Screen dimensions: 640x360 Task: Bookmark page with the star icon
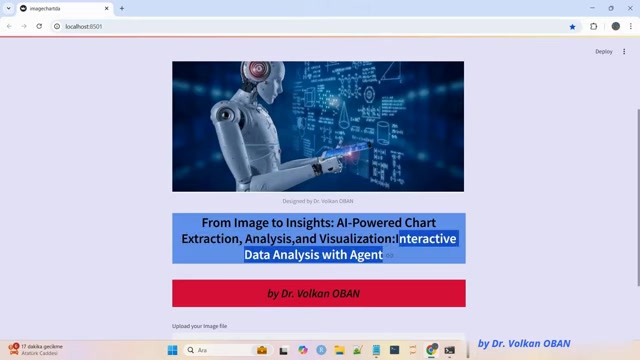tap(572, 27)
